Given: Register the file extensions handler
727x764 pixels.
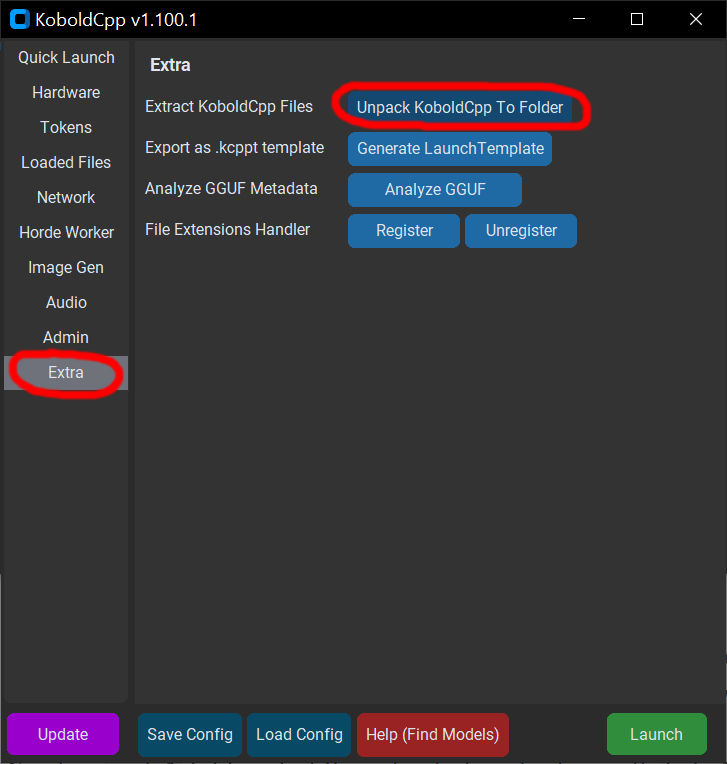Looking at the screenshot, I should (404, 230).
